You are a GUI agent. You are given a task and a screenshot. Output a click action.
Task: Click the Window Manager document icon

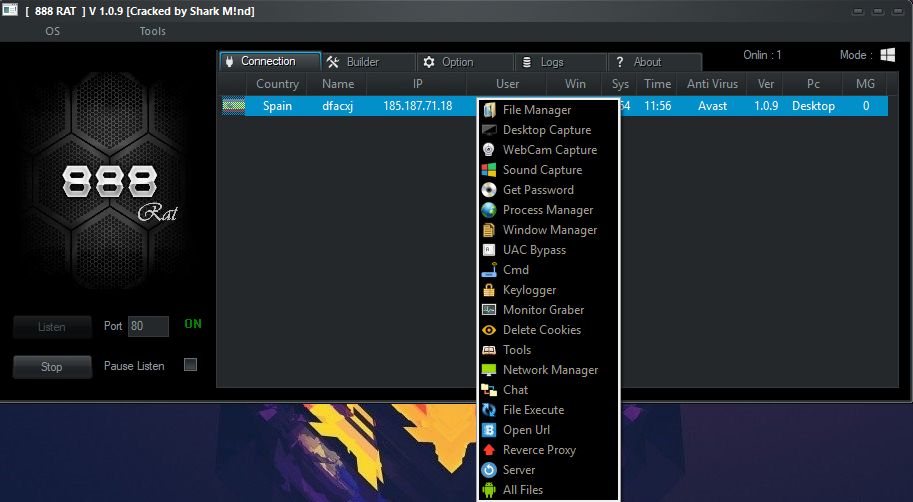click(x=489, y=229)
